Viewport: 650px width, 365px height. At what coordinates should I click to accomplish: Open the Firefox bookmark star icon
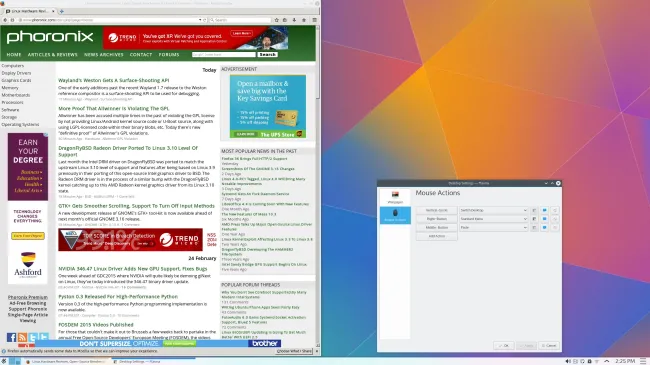click(x=276, y=20)
